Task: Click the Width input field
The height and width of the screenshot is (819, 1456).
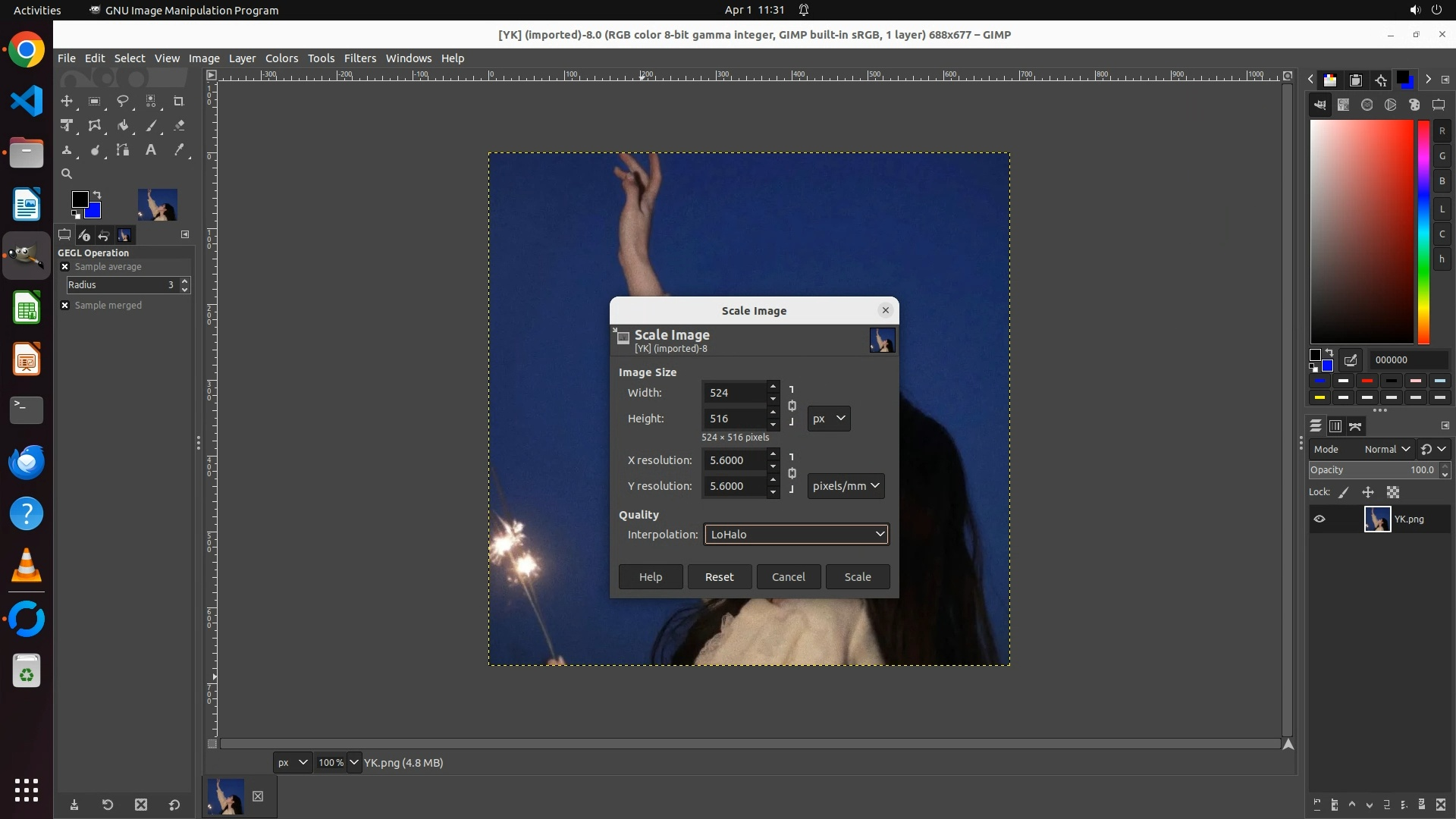Action: point(733,393)
